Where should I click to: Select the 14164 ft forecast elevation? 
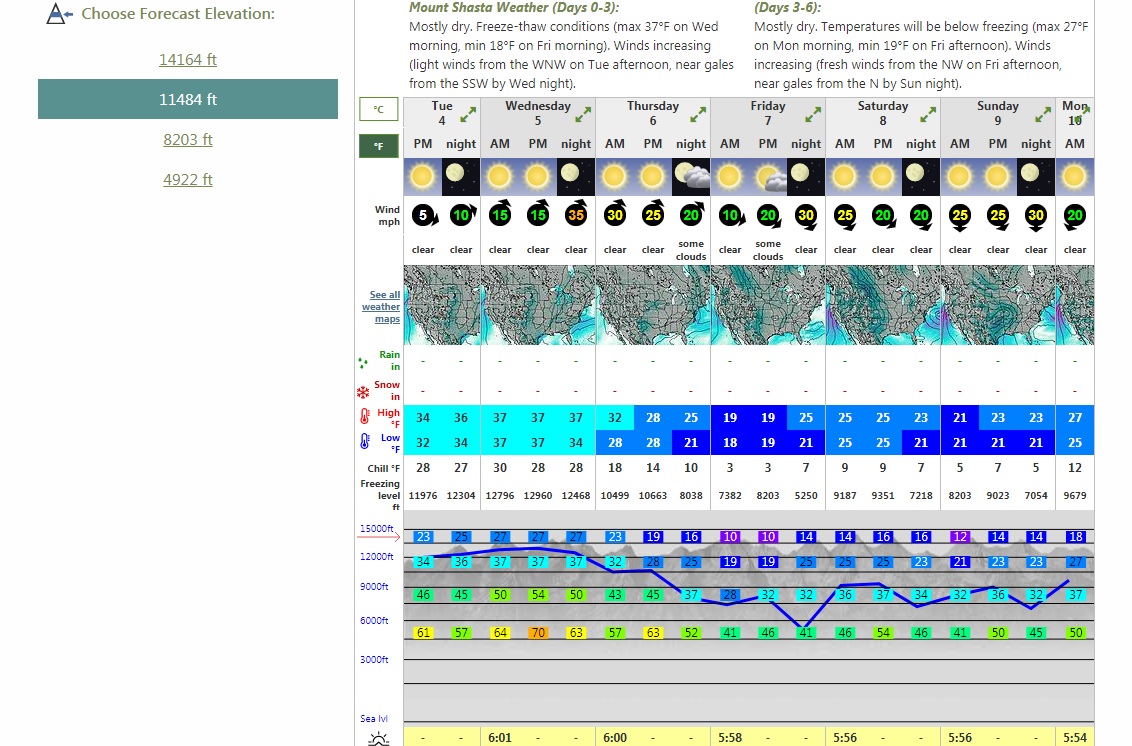[x=188, y=59]
